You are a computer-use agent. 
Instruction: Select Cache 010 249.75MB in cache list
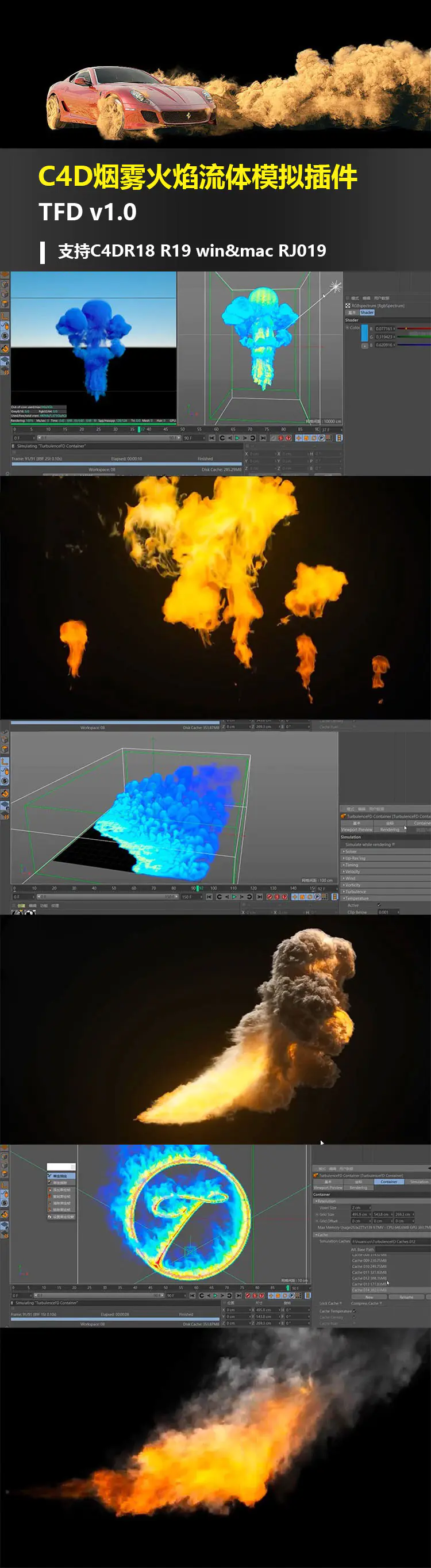[370, 1267]
